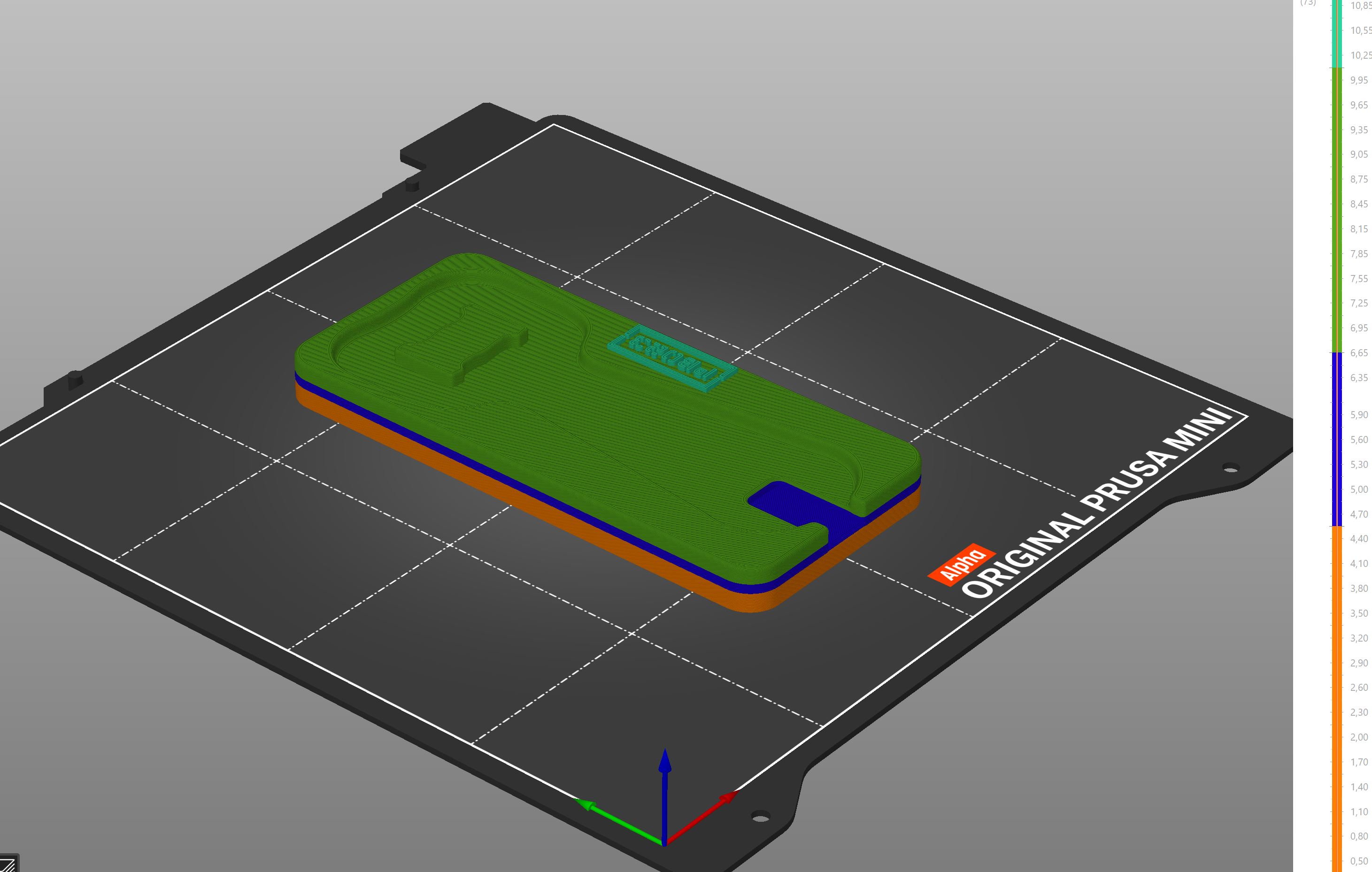Screen dimensions: 1372x872
Task: Click the teal embossed text label on the model
Action: pyautogui.click(x=672, y=358)
